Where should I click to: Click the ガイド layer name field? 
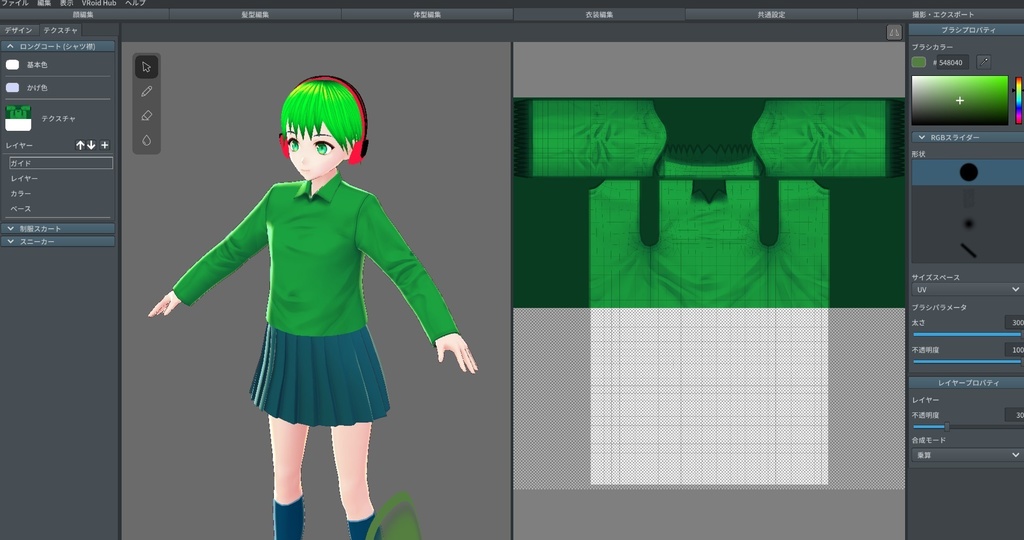(61, 163)
